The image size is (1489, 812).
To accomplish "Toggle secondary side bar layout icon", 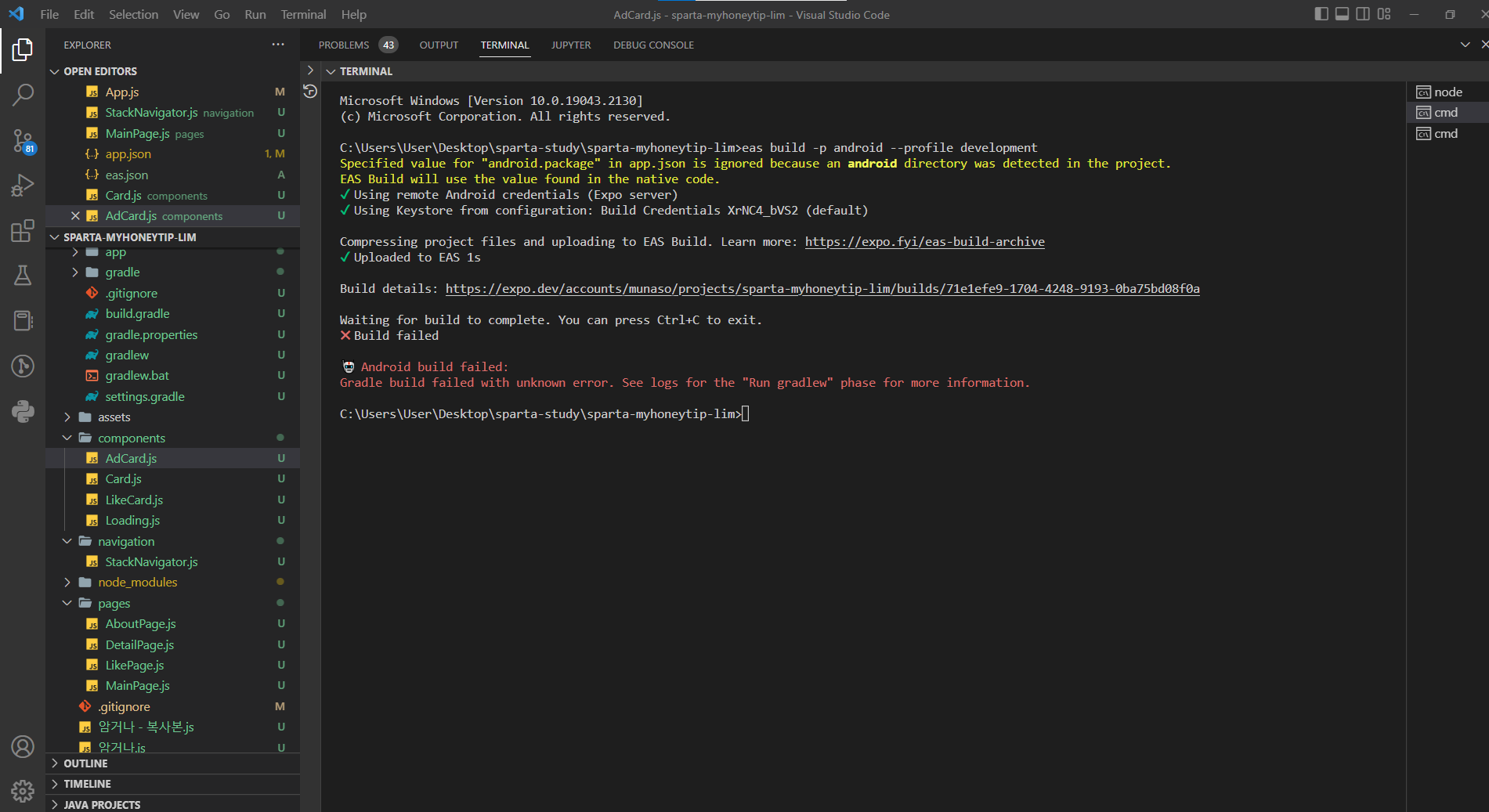I will tap(1363, 14).
